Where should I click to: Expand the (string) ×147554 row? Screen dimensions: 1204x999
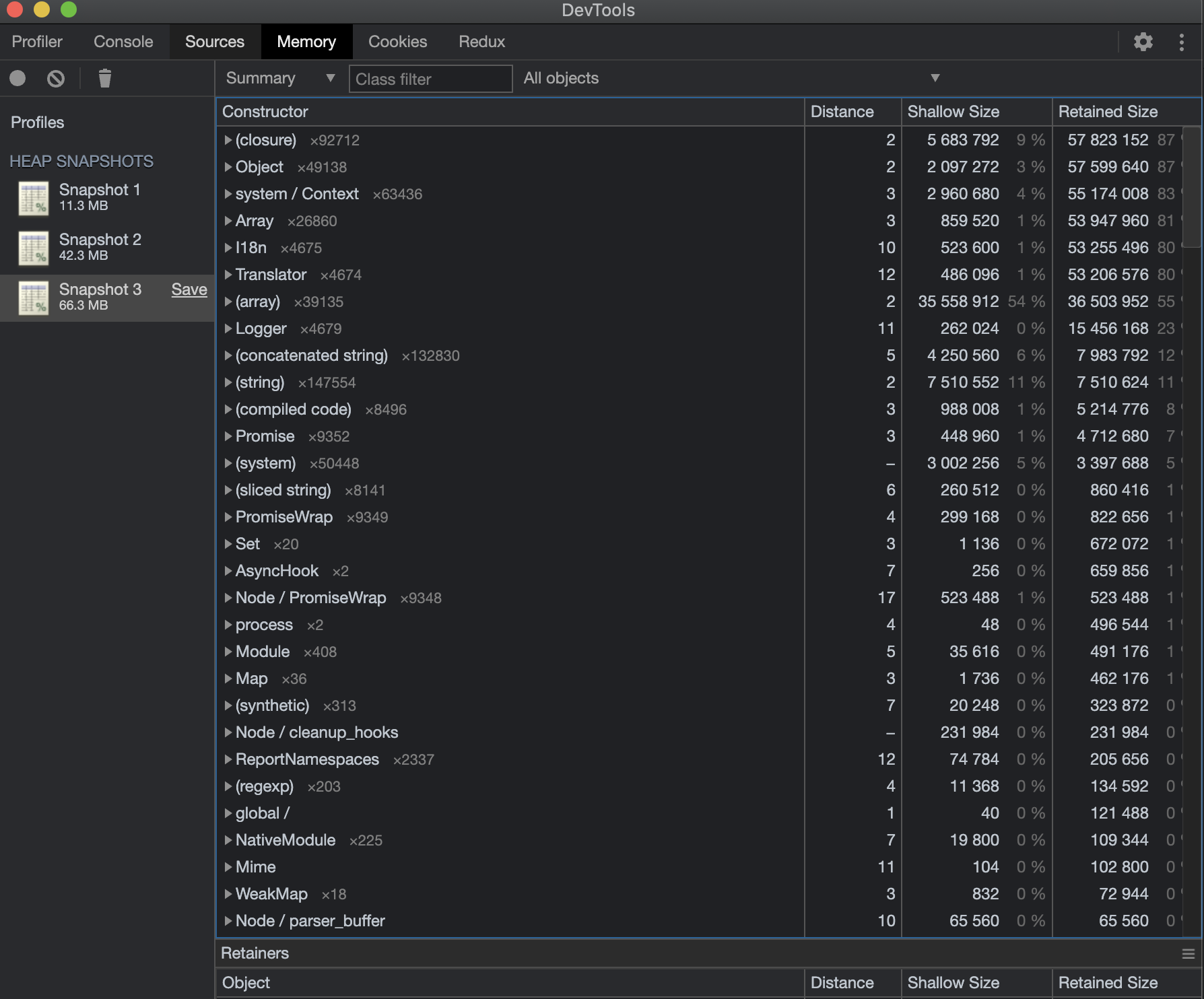tap(228, 382)
